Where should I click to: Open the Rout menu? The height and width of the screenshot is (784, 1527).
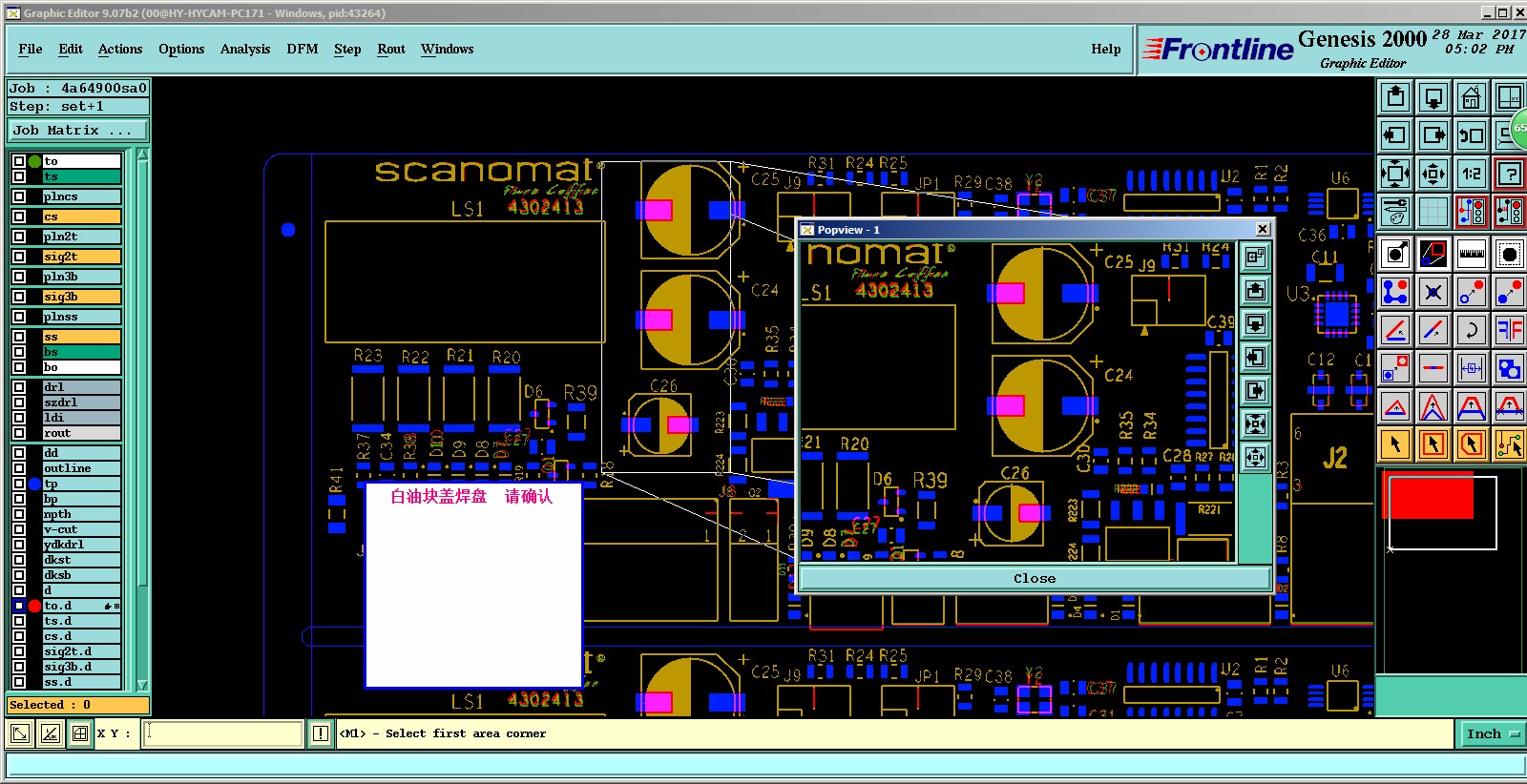391,49
